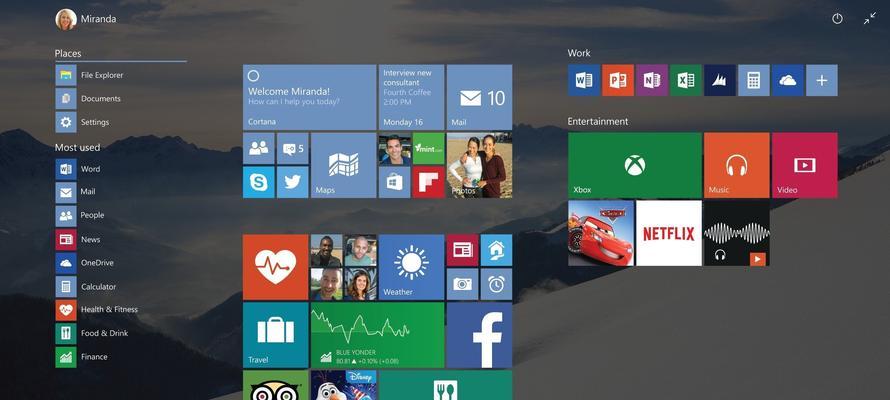Open the Miranda user account menu

point(86,19)
